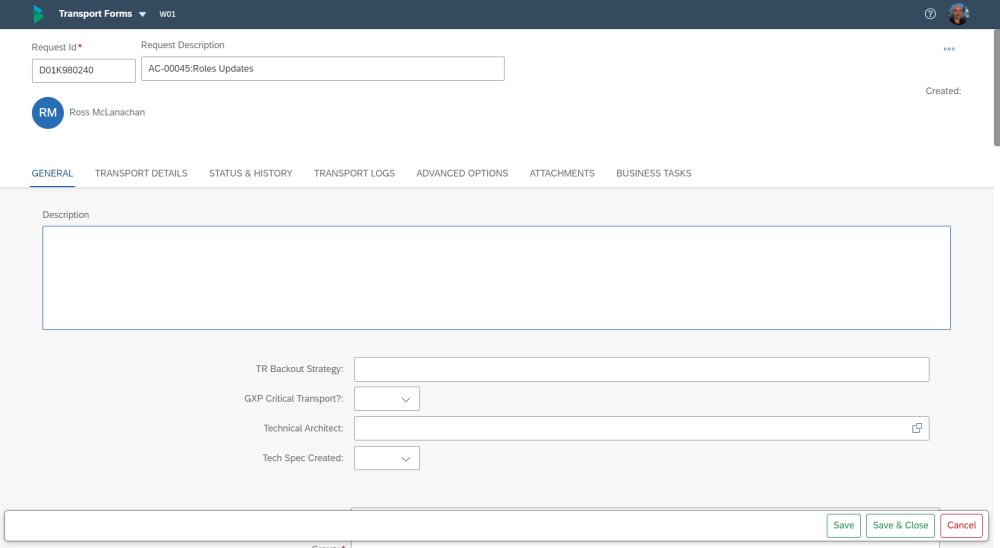Open the GXP Critical Transport dropdown
Screen dimensions: 1000x548
tap(386, 399)
